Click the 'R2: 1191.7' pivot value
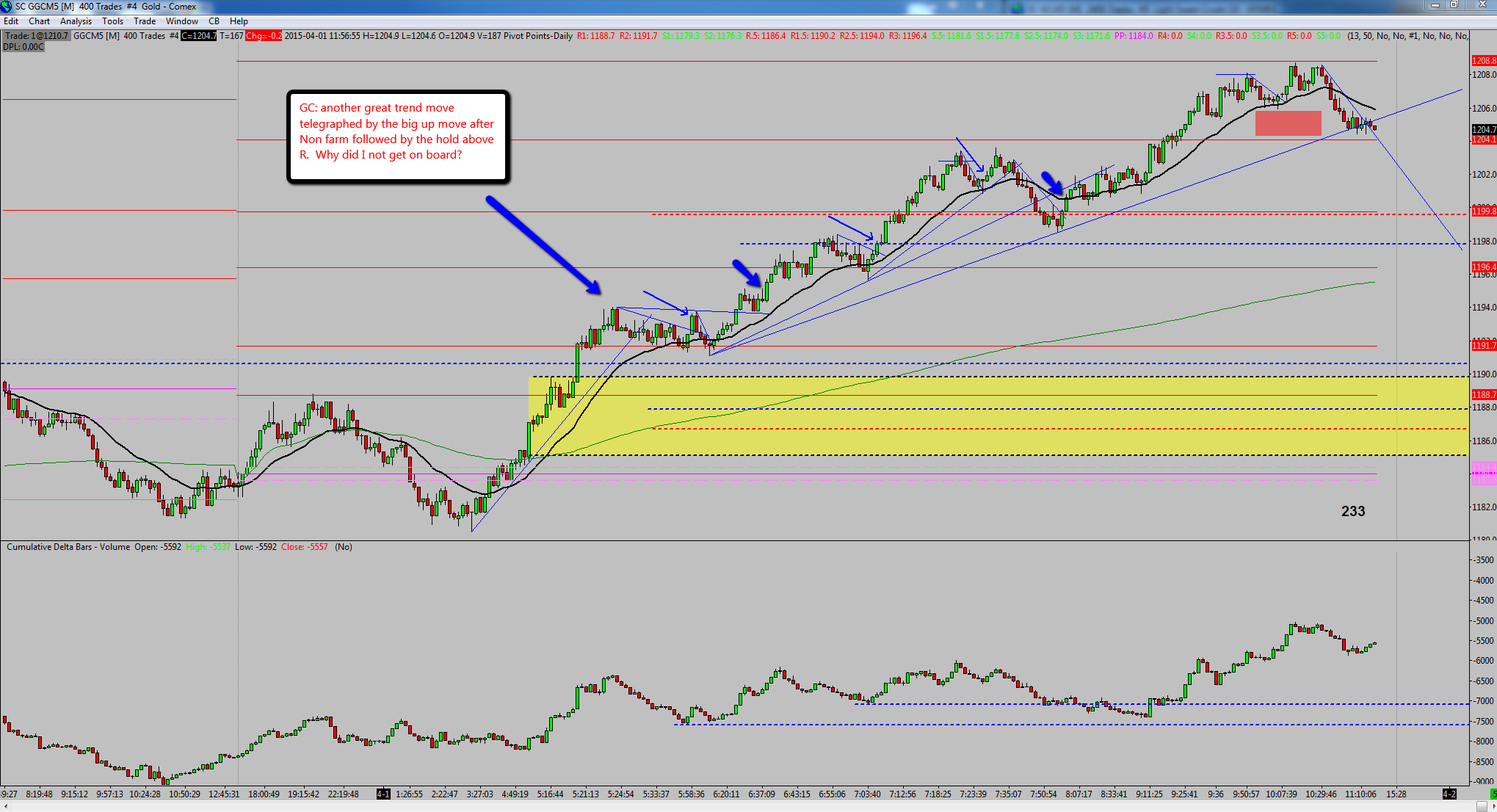Image resolution: width=1497 pixels, height=812 pixels. [x=639, y=36]
